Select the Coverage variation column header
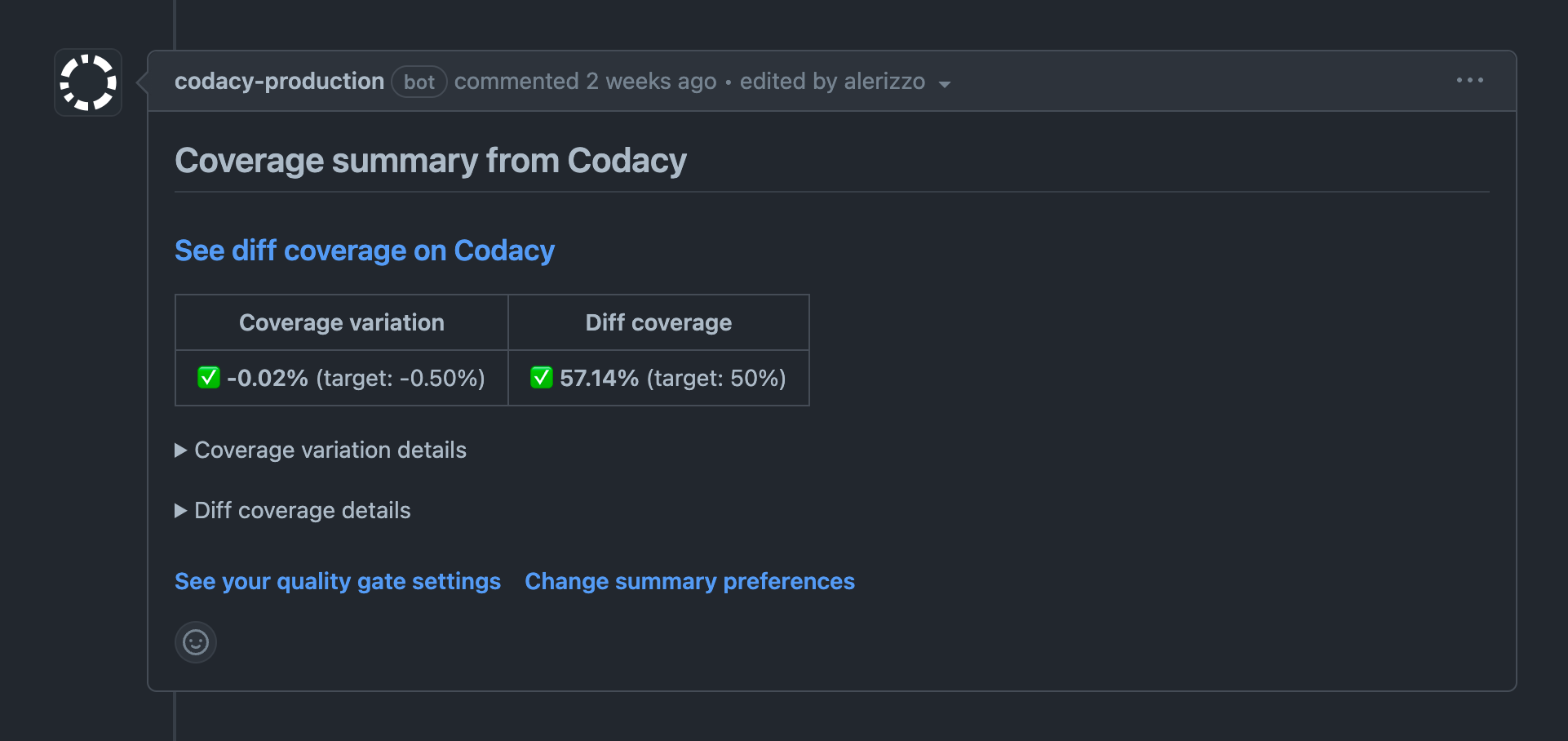1568x741 pixels. [341, 322]
